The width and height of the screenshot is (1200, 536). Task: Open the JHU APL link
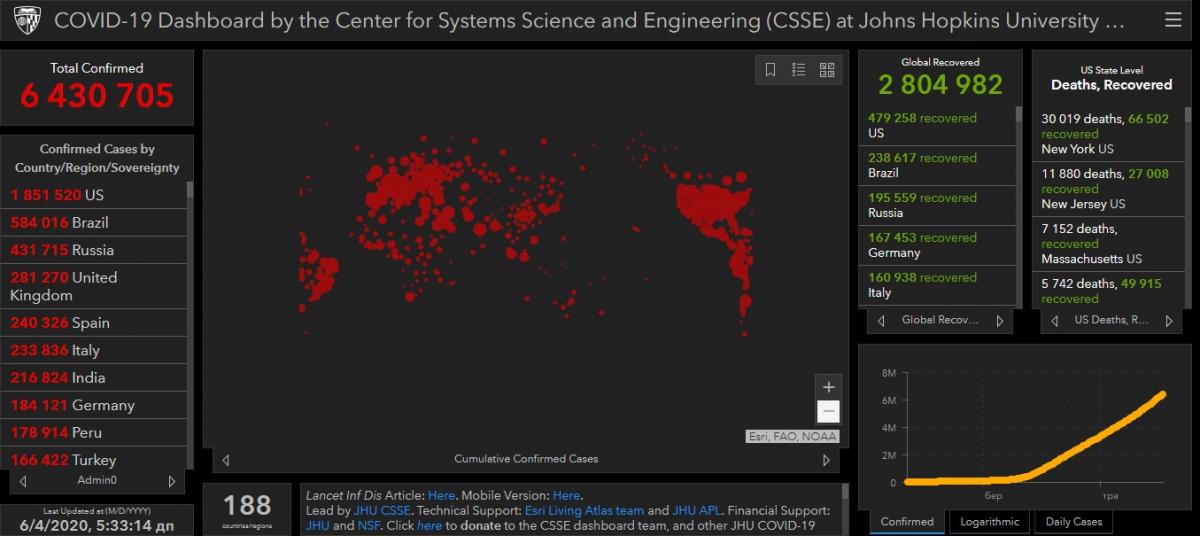[698, 510]
